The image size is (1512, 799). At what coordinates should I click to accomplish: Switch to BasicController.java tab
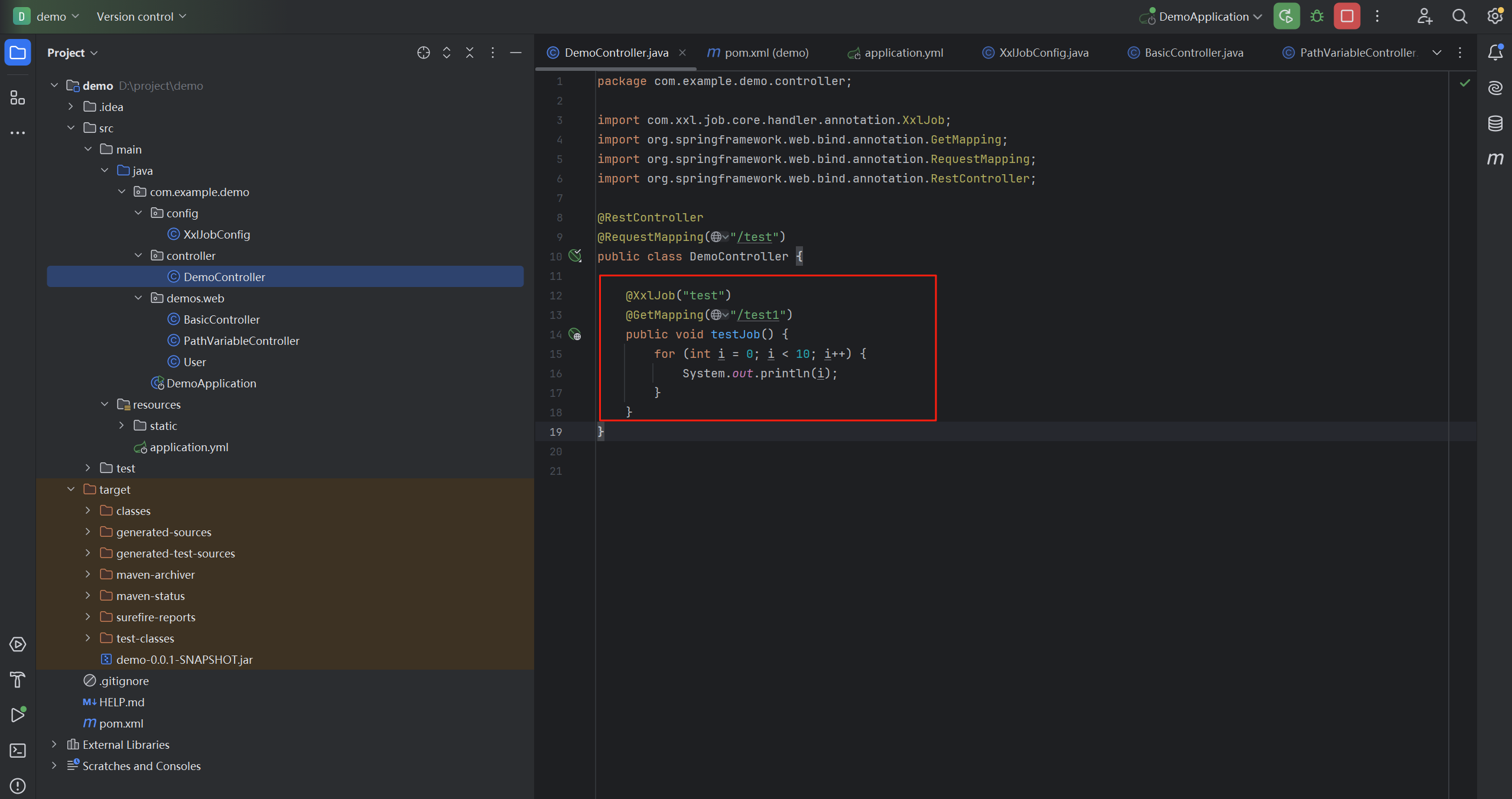(1186, 53)
